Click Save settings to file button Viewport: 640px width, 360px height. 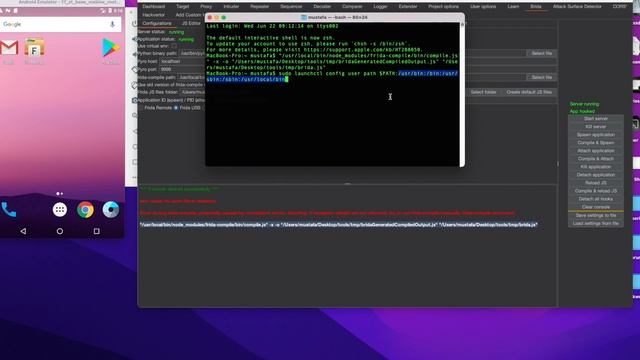(x=596, y=215)
